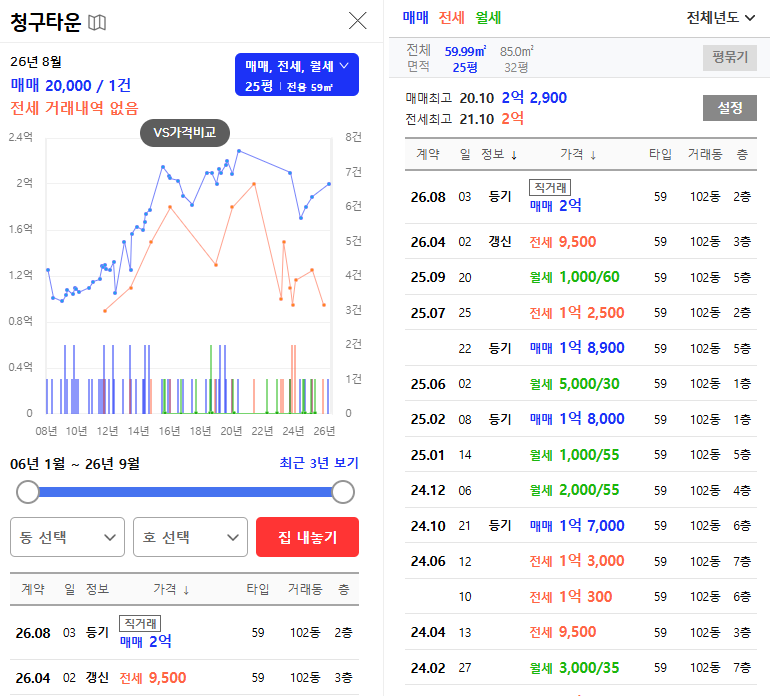770x696 pixels.
Task: Sort the right table by 가격 arrow
Action: (x=593, y=156)
